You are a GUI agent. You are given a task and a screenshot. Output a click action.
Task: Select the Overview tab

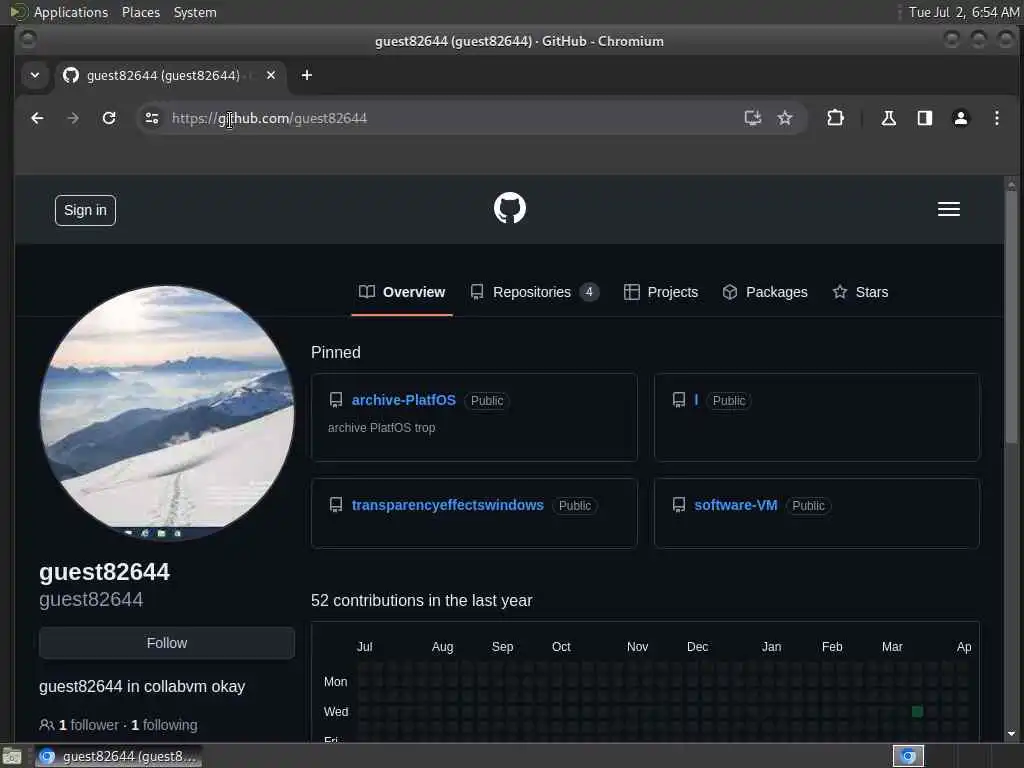click(402, 292)
